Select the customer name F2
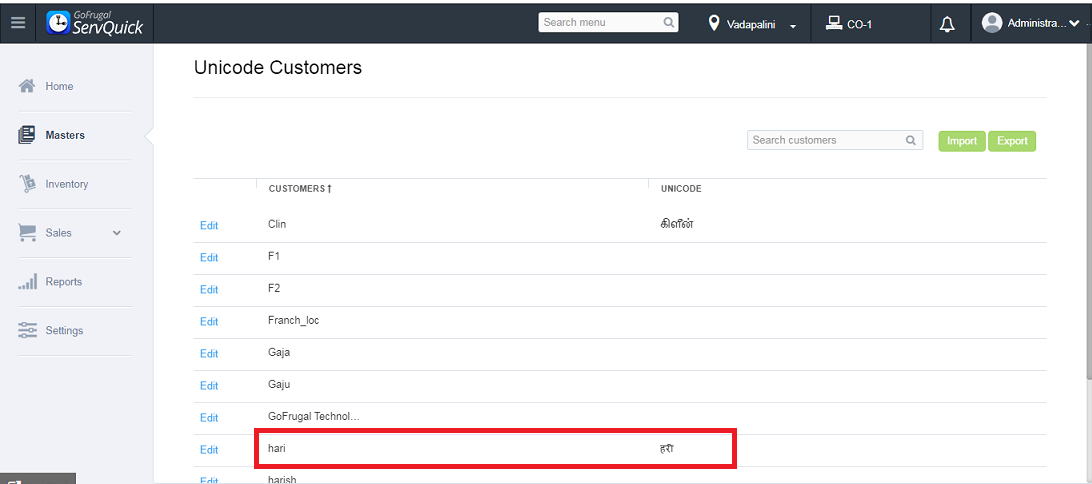 (274, 288)
